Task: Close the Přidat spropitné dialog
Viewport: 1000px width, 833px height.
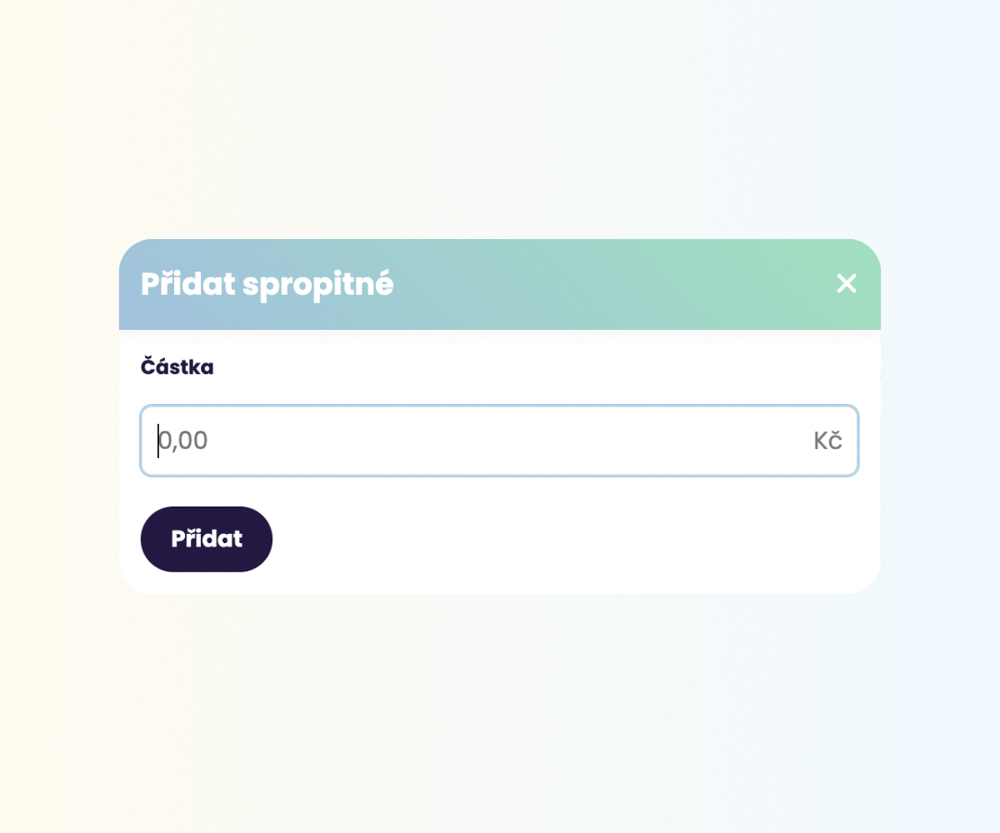Action: [846, 284]
